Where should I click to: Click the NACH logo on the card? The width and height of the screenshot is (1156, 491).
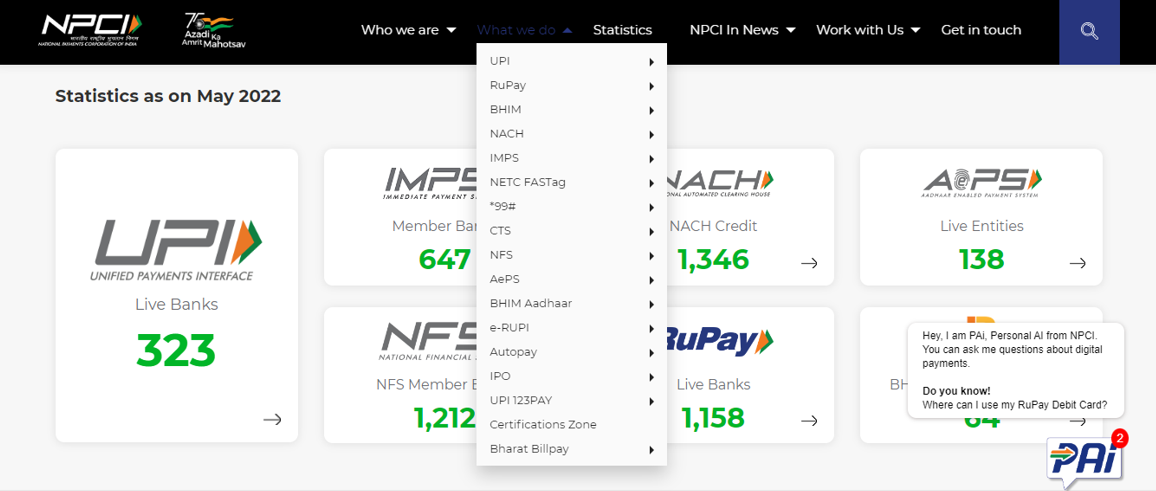[x=719, y=182]
